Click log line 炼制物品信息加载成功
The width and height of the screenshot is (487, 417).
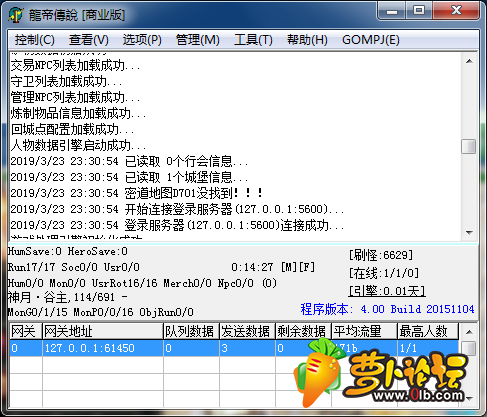coord(78,113)
